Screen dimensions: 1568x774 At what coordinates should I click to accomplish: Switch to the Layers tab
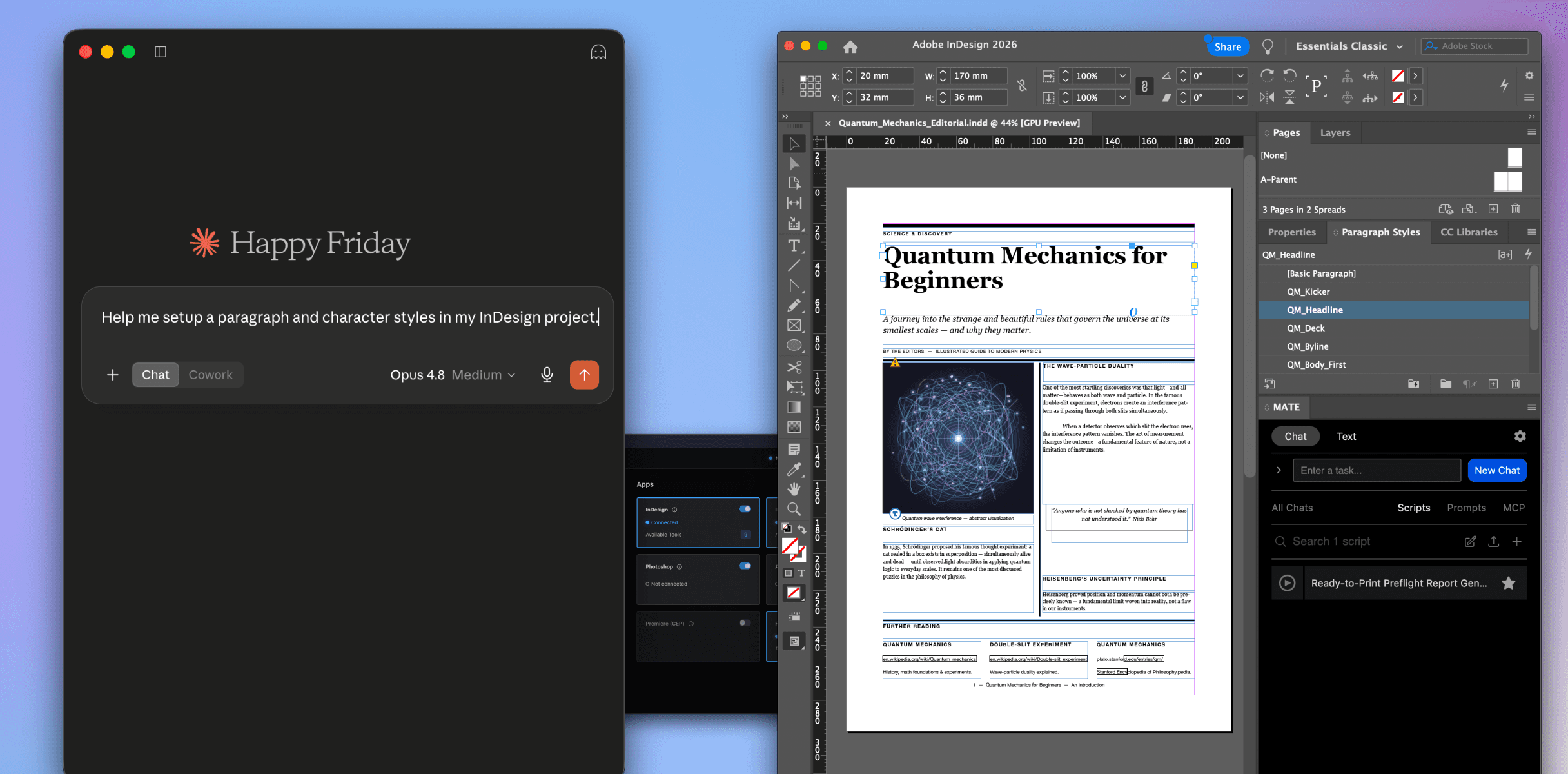pyautogui.click(x=1335, y=132)
